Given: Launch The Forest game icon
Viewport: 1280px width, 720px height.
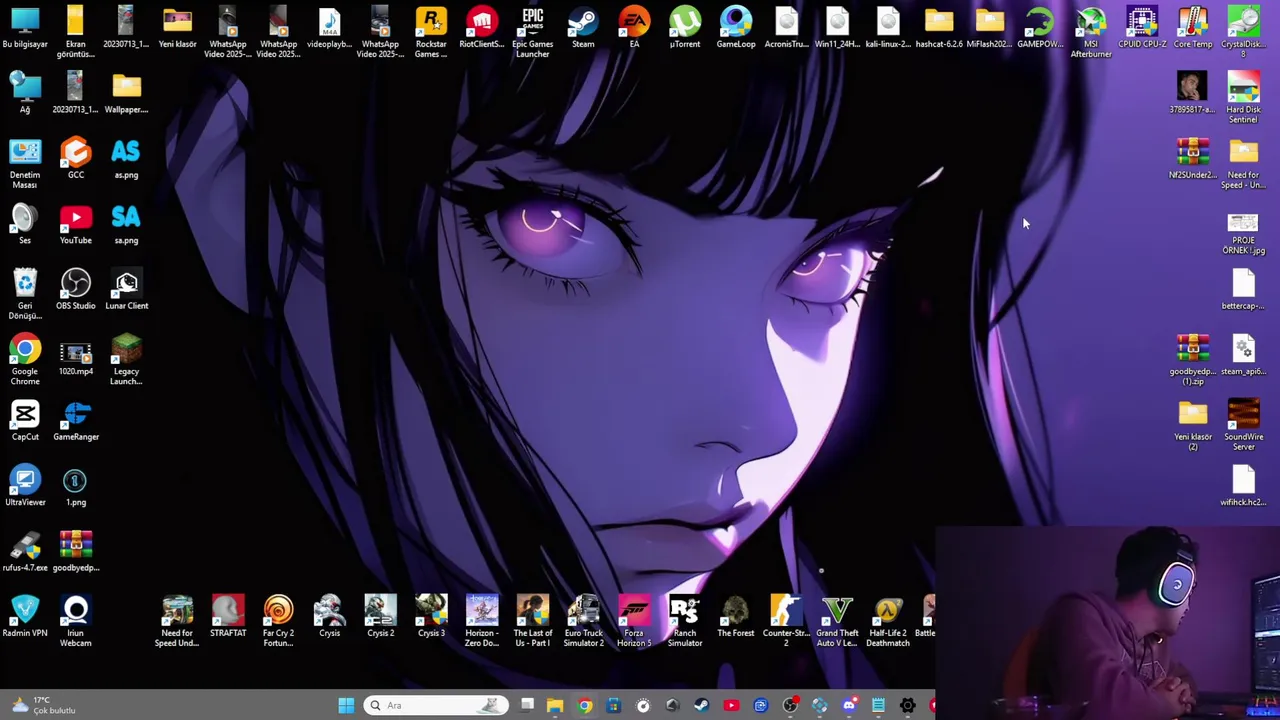Looking at the screenshot, I should [x=736, y=617].
